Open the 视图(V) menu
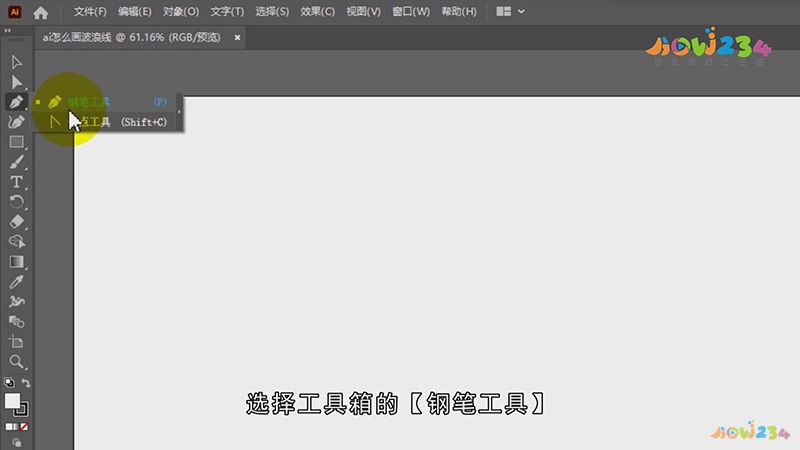Screen dimensions: 800x450 click(363, 11)
